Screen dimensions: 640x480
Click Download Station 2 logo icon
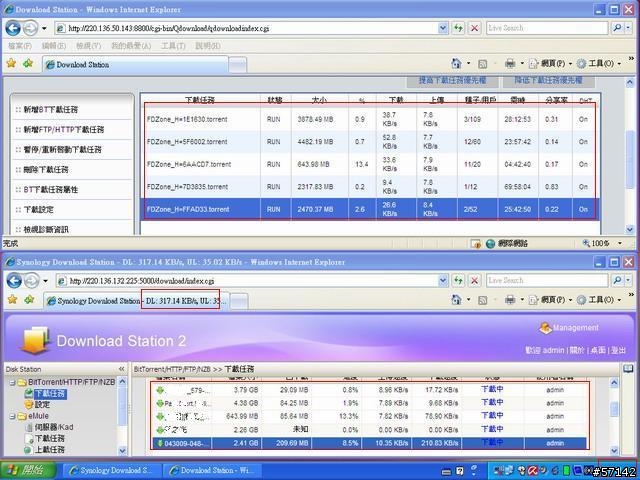point(36,340)
